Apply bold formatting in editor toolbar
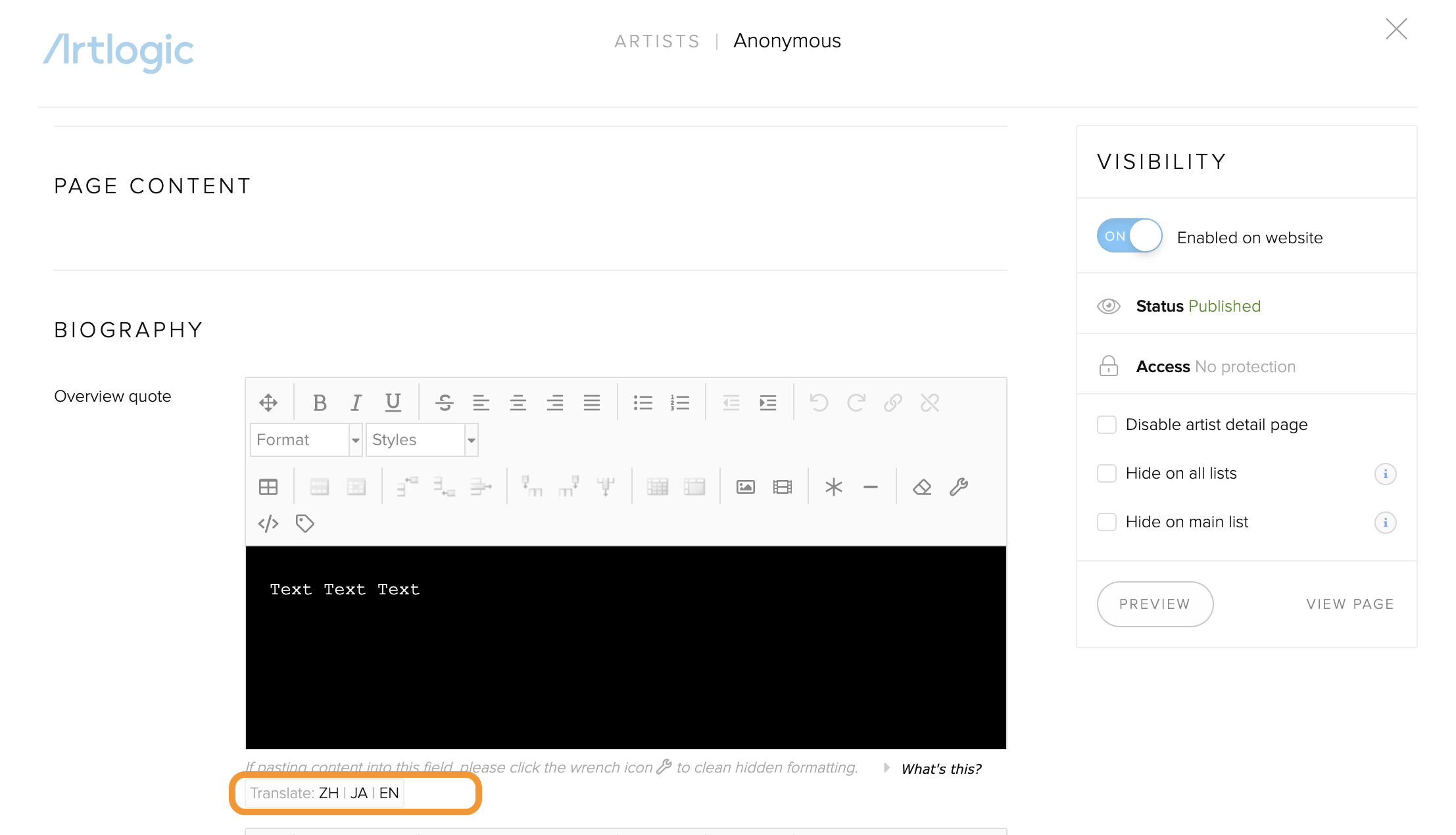The width and height of the screenshot is (1456, 835). [x=320, y=402]
